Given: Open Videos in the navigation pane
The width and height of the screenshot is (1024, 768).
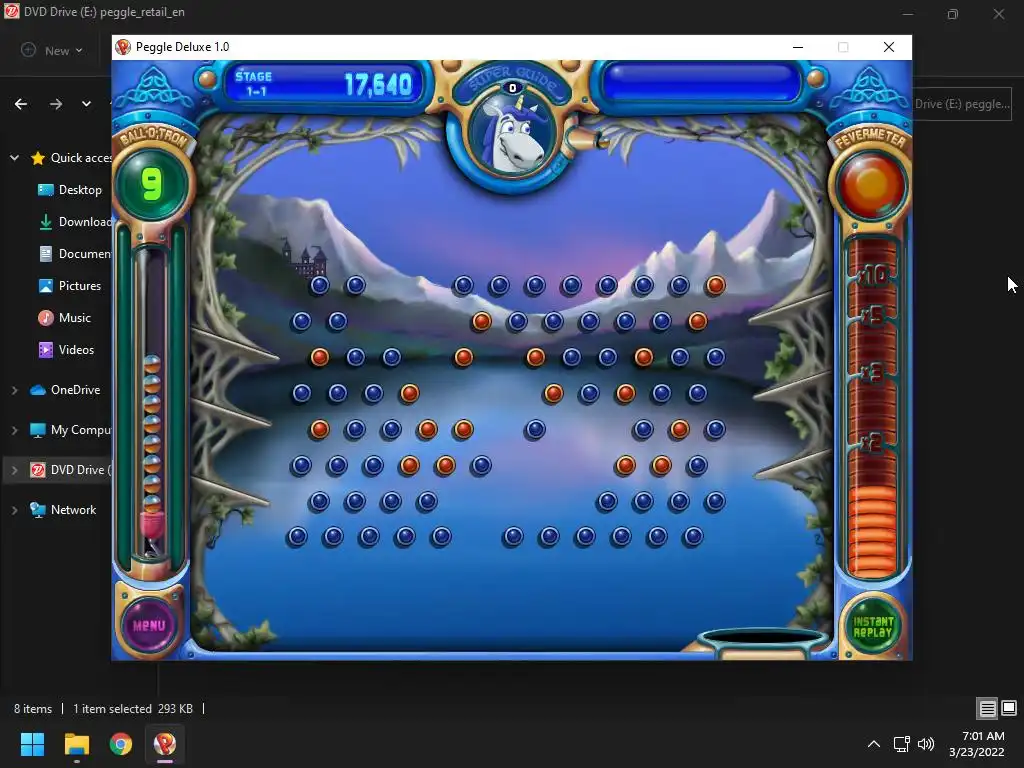Looking at the screenshot, I should click(x=69, y=350).
